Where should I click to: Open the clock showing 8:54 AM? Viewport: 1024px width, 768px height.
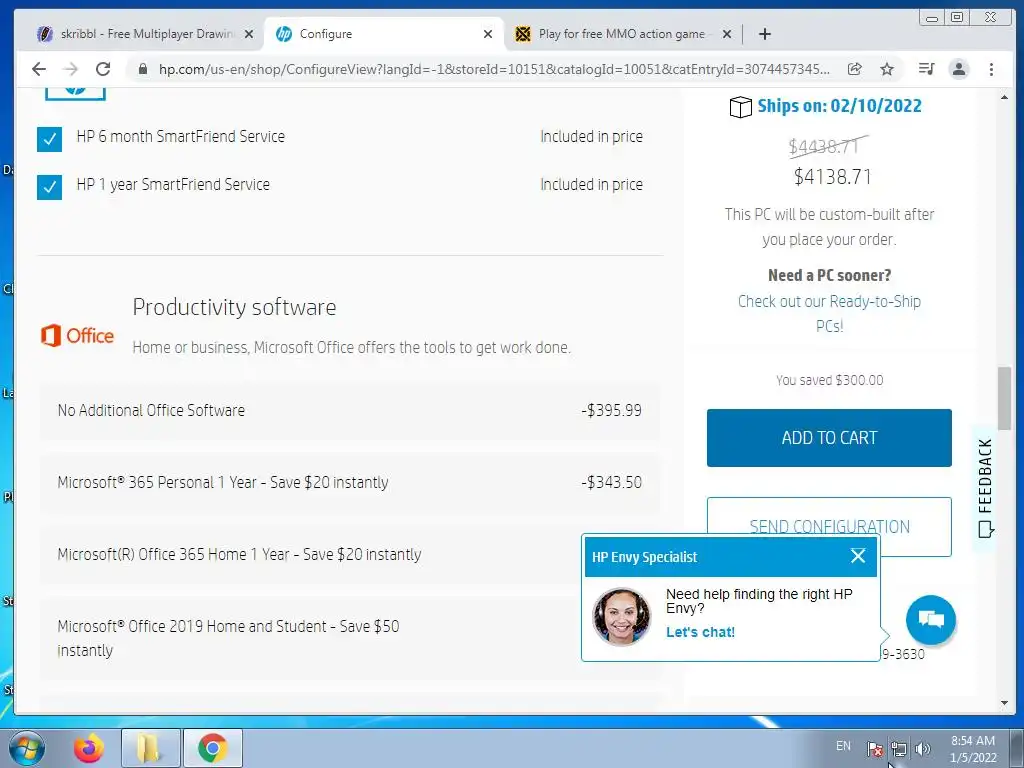973,749
